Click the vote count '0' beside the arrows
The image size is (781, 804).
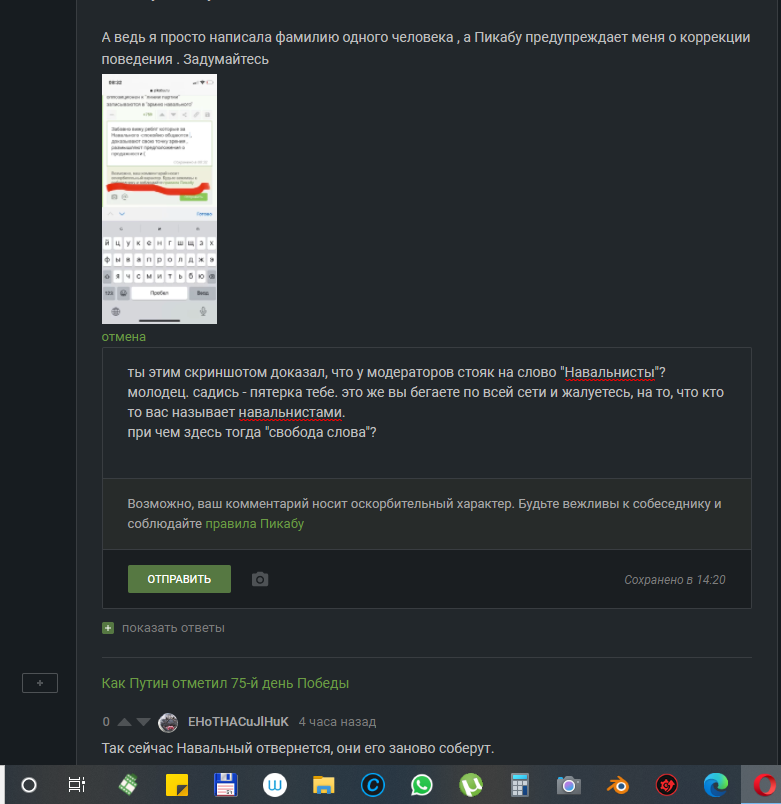tap(106, 722)
